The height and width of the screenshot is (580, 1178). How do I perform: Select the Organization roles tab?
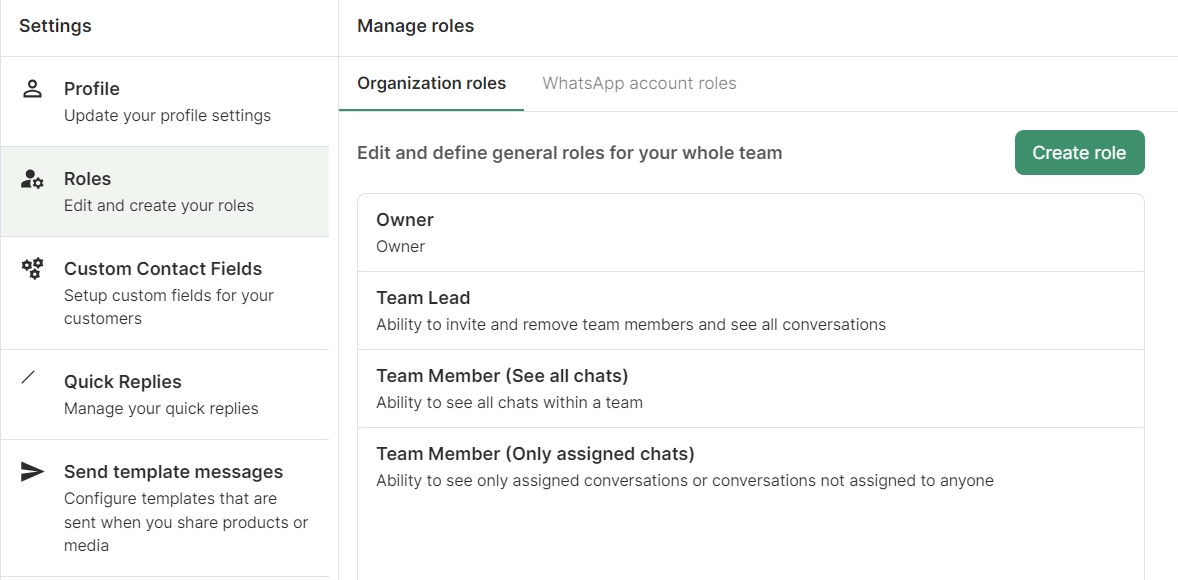pos(431,84)
